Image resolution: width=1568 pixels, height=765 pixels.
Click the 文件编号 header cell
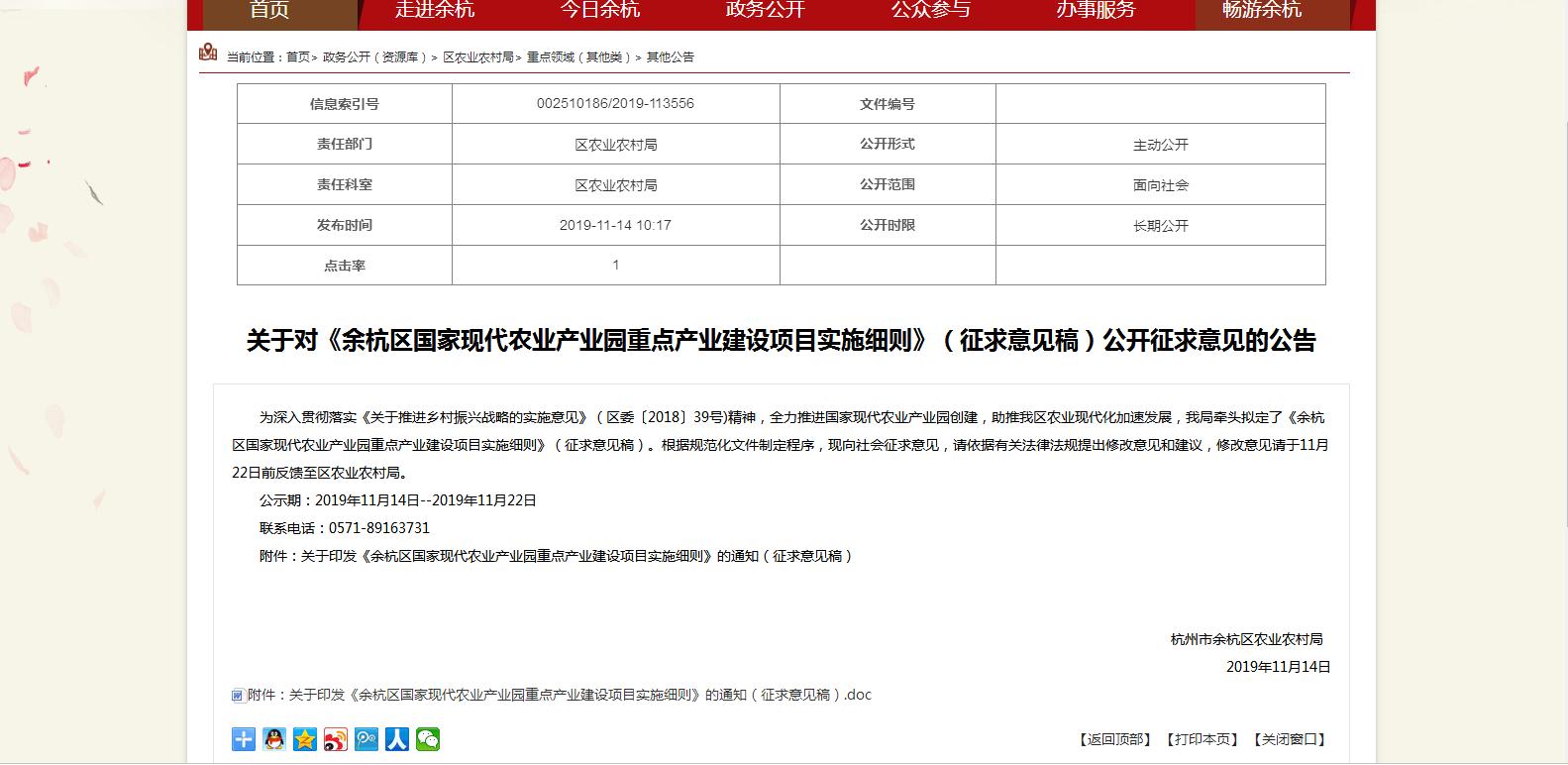[x=888, y=104]
